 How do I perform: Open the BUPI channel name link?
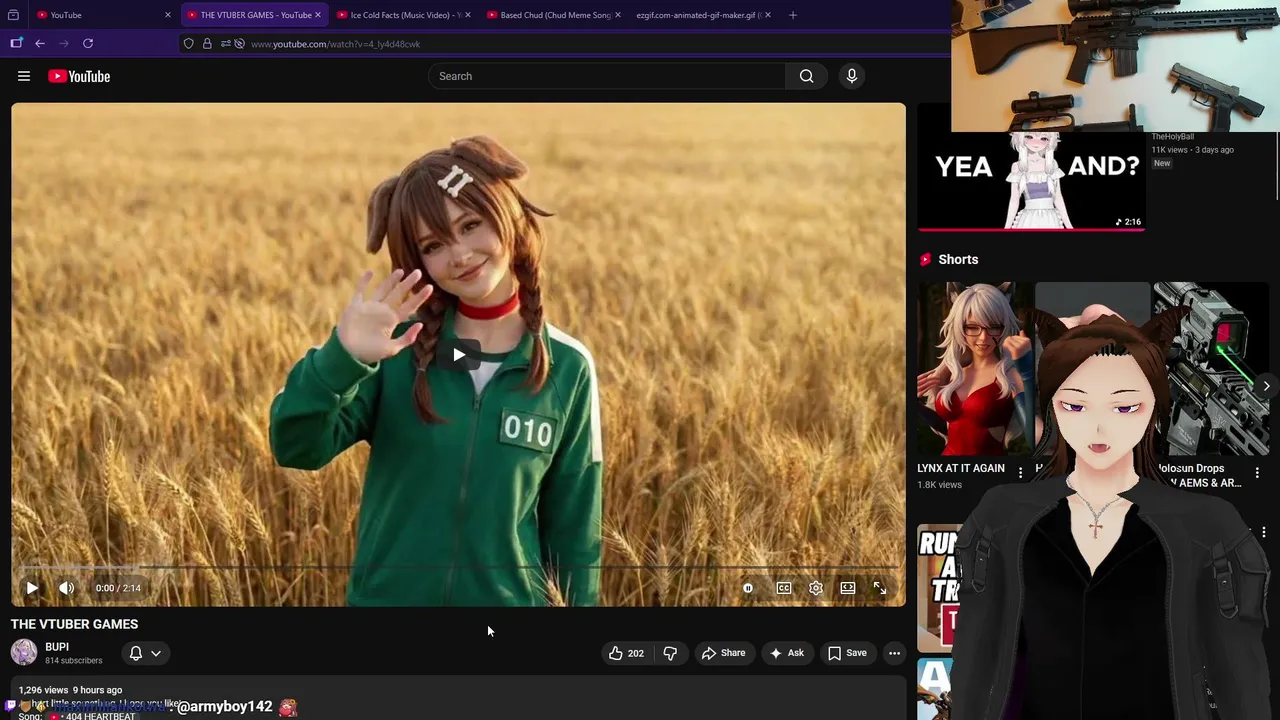click(57, 647)
